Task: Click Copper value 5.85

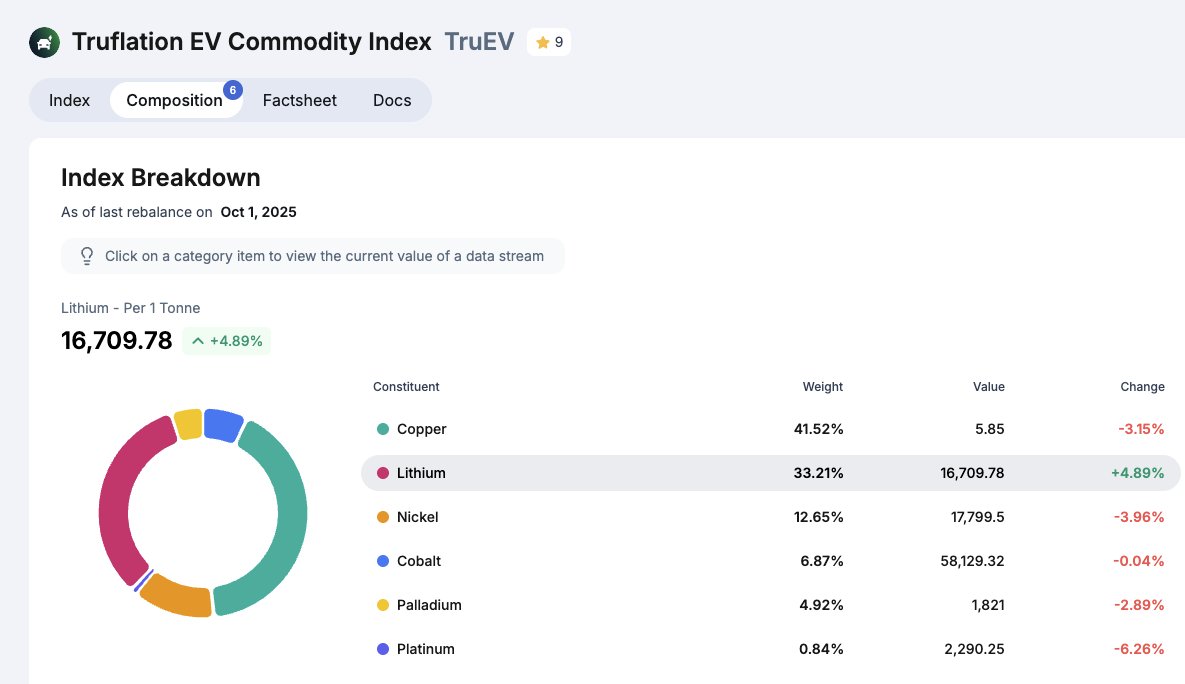Action: (989, 429)
